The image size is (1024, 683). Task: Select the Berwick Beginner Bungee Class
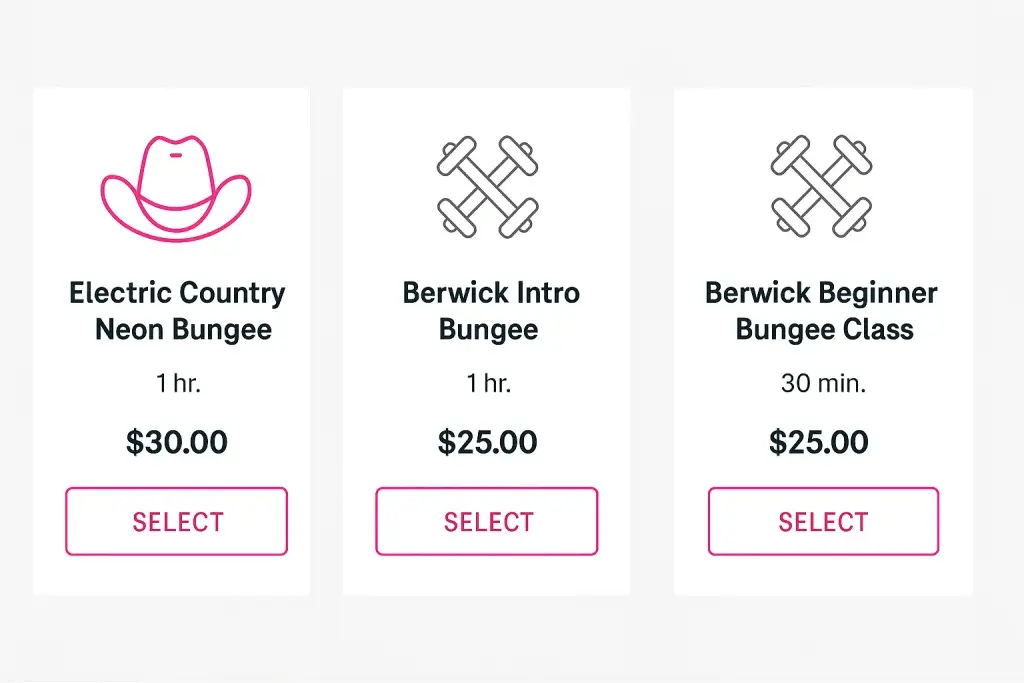pyautogui.click(x=822, y=521)
